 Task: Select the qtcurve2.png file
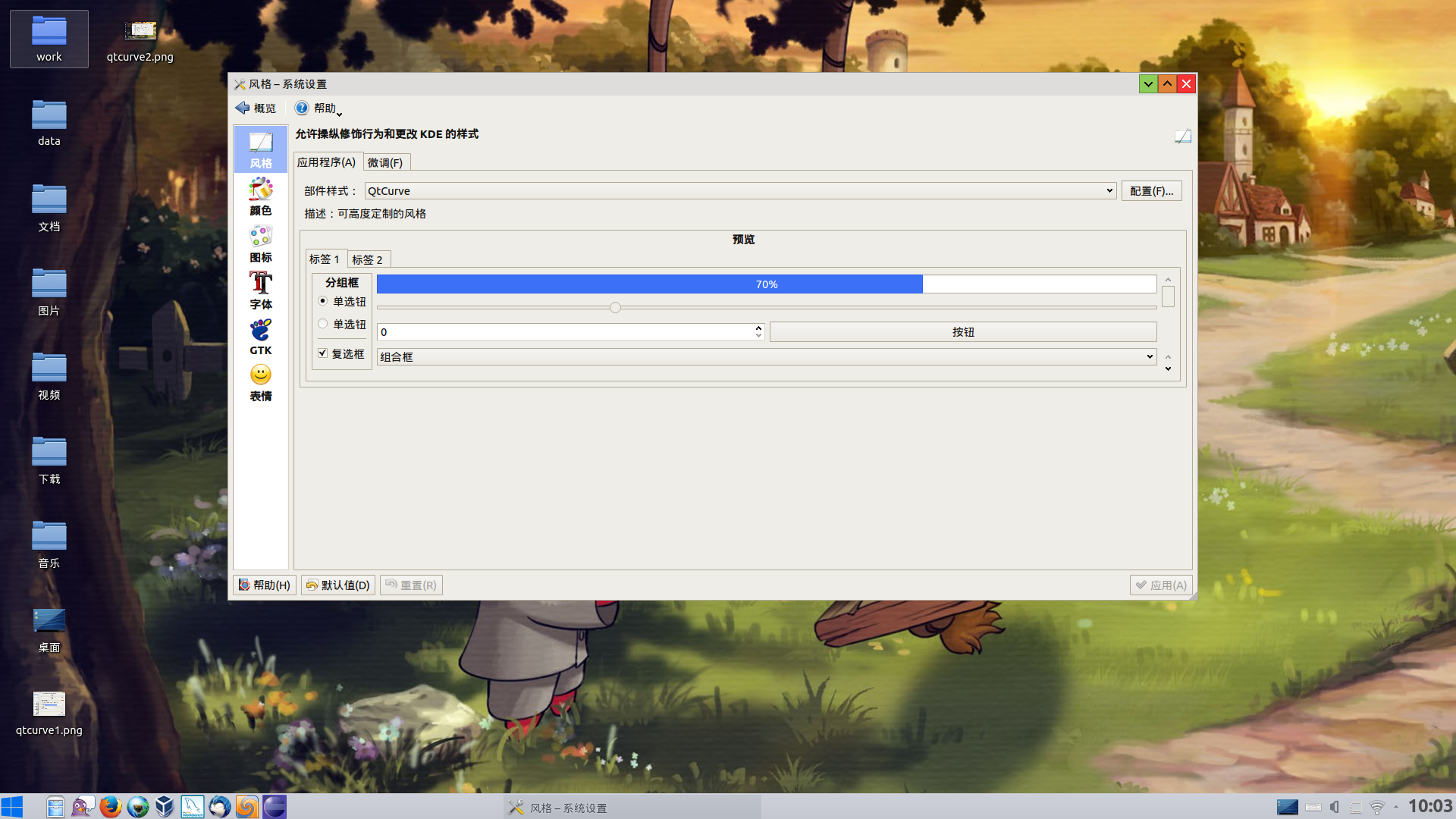[140, 39]
